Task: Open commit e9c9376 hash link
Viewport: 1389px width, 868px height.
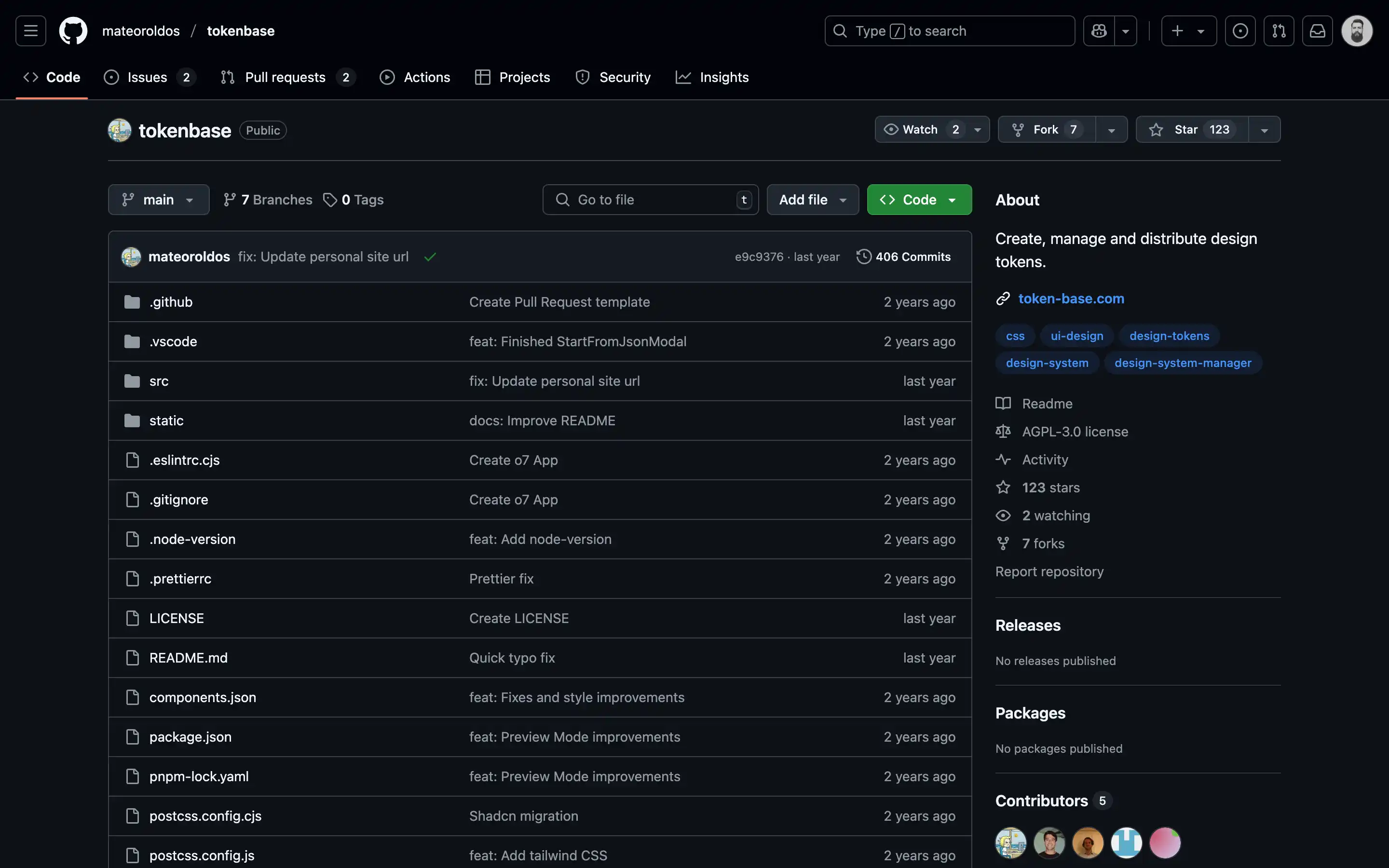Action: pos(759,257)
